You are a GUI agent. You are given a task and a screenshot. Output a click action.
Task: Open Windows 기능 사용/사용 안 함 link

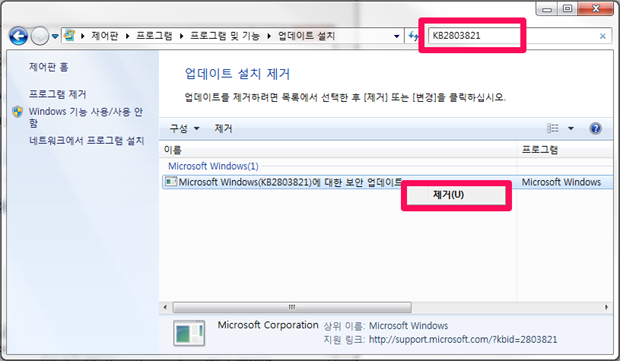tap(86, 117)
